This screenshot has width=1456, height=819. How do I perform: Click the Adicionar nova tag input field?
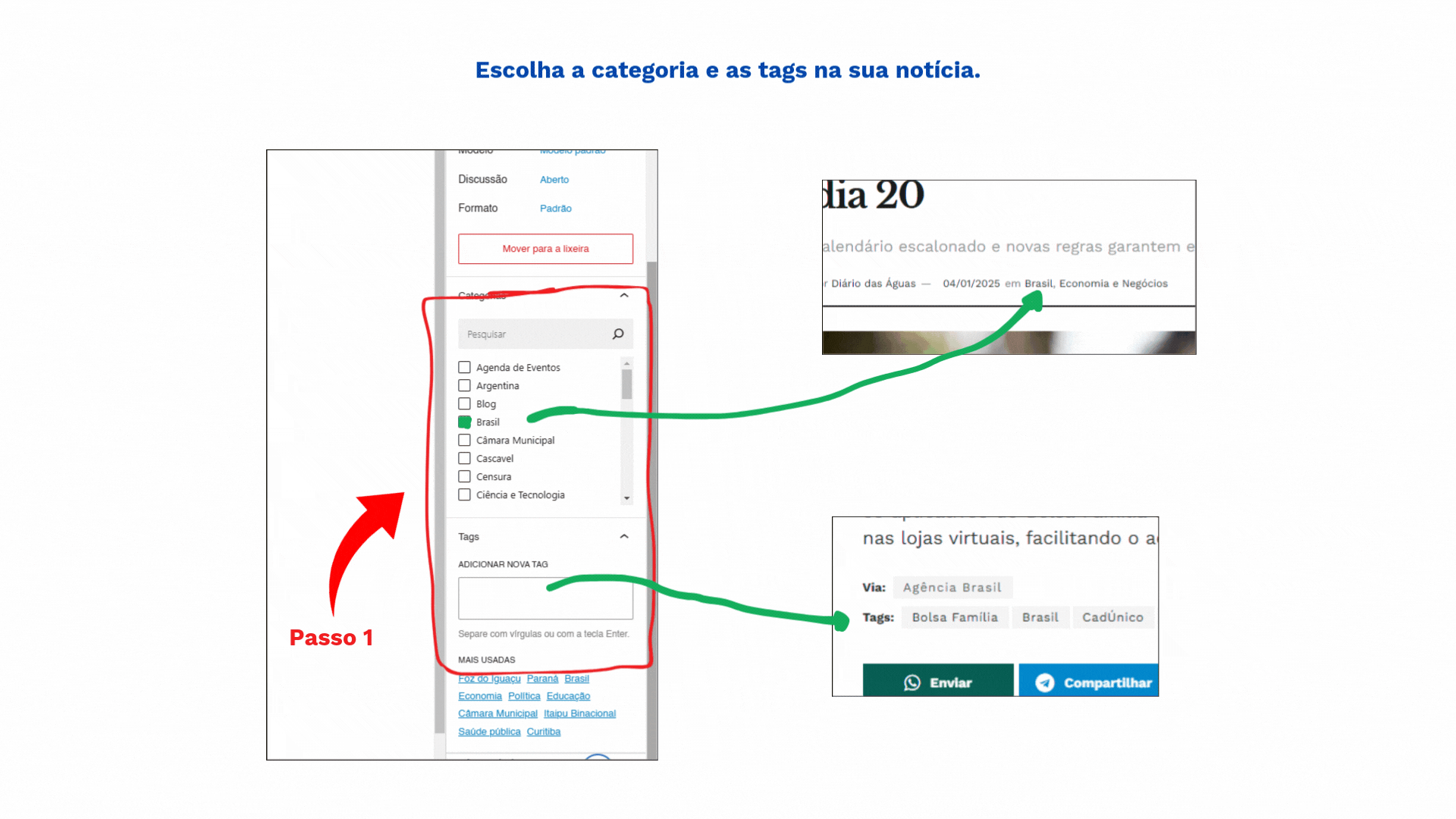[x=545, y=598]
